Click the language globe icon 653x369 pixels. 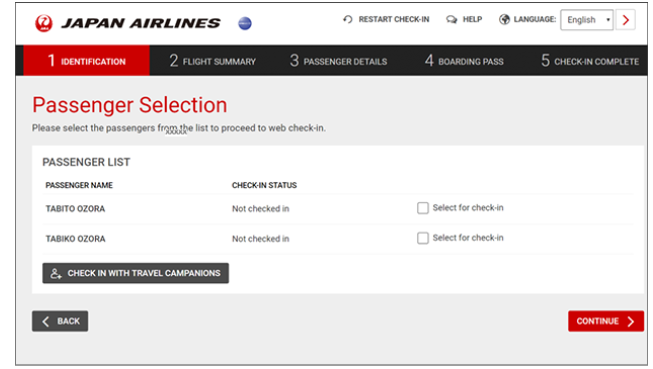click(504, 19)
